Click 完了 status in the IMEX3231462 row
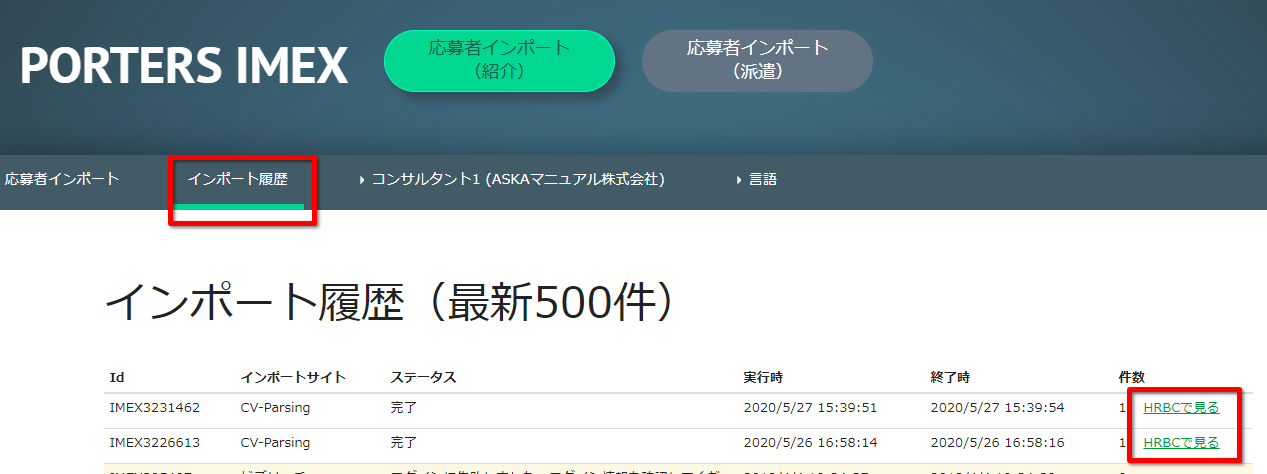 click(x=404, y=407)
